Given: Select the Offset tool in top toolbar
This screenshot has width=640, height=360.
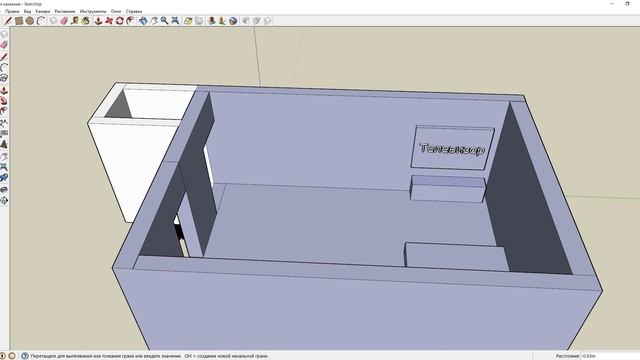Looking at the screenshot, I should click(x=130, y=20).
